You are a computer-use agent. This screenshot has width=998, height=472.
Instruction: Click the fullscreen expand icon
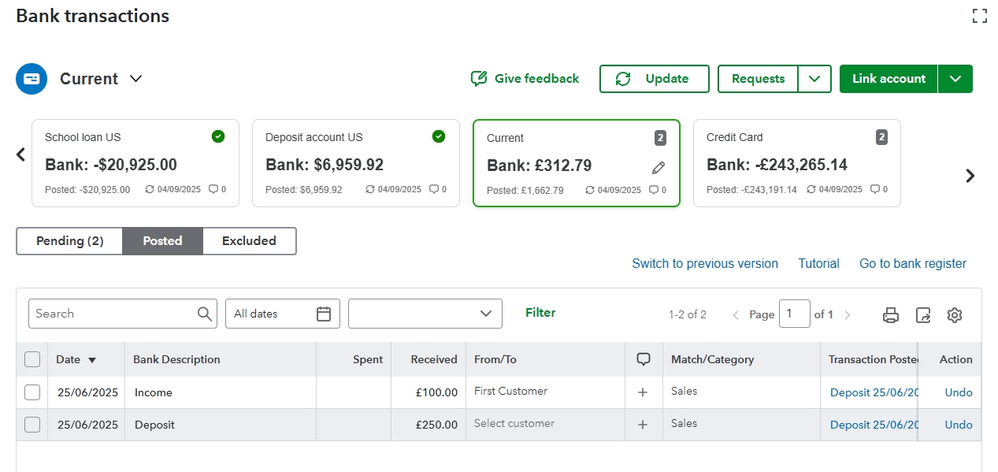point(979,16)
